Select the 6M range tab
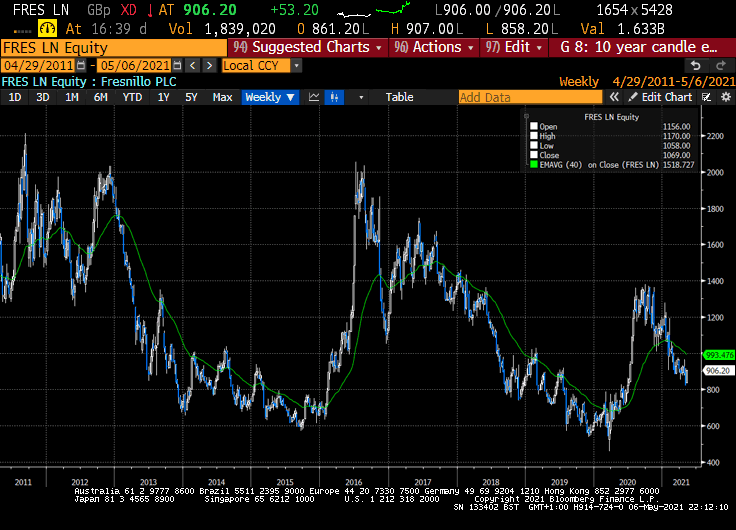Screen dimensions: 736x530 click(x=100, y=97)
